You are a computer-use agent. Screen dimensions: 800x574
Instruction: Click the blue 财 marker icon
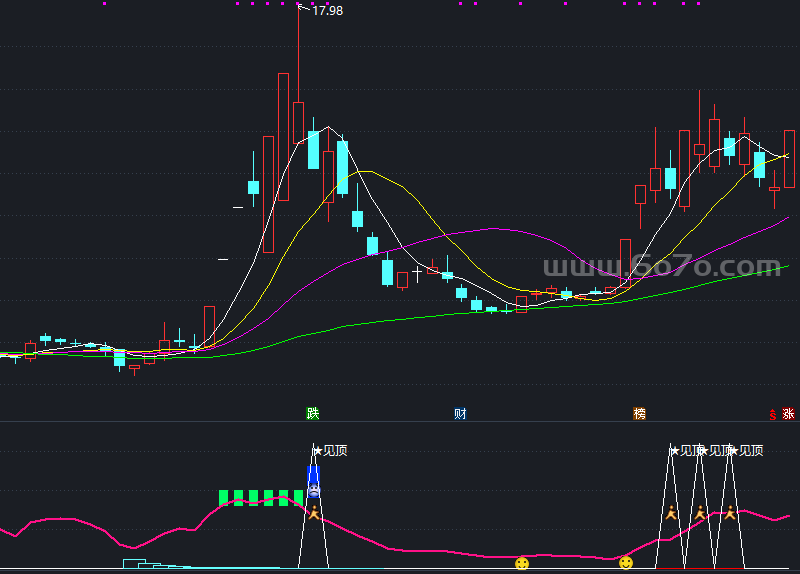click(460, 413)
